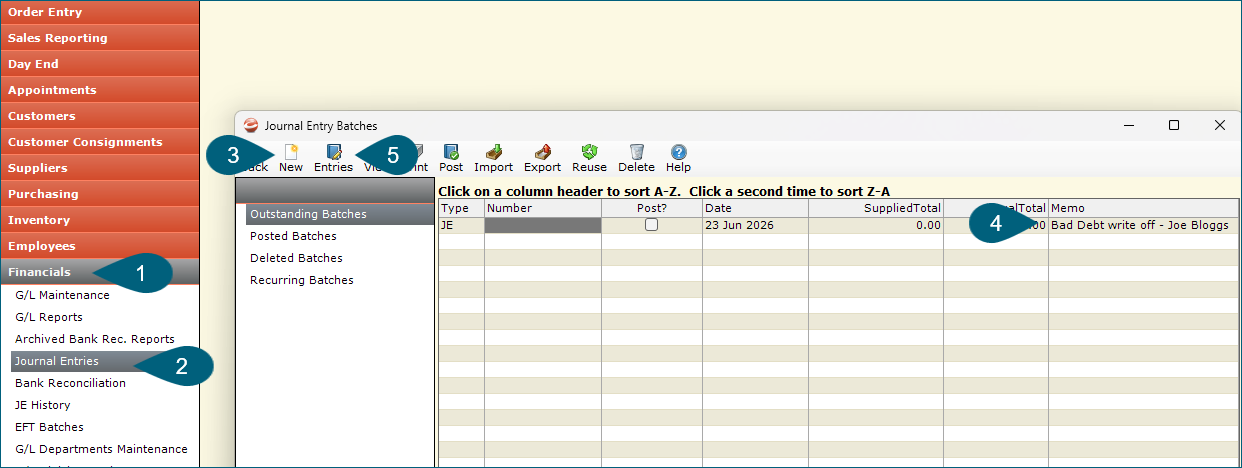Click the date 23 Jun 2026
The height and width of the screenshot is (468, 1242).
coord(739,225)
